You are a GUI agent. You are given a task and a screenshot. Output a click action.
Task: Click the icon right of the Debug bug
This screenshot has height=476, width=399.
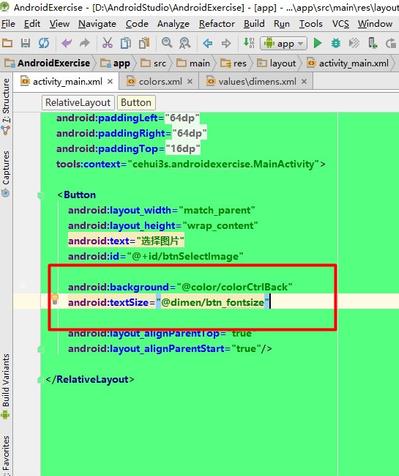point(354,43)
